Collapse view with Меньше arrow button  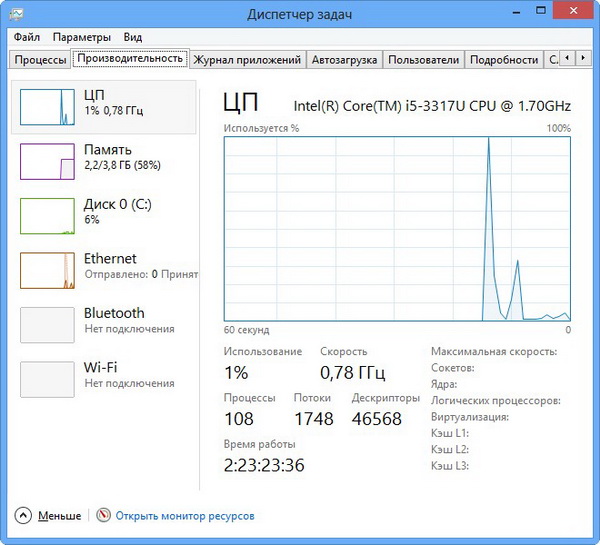coord(23,516)
